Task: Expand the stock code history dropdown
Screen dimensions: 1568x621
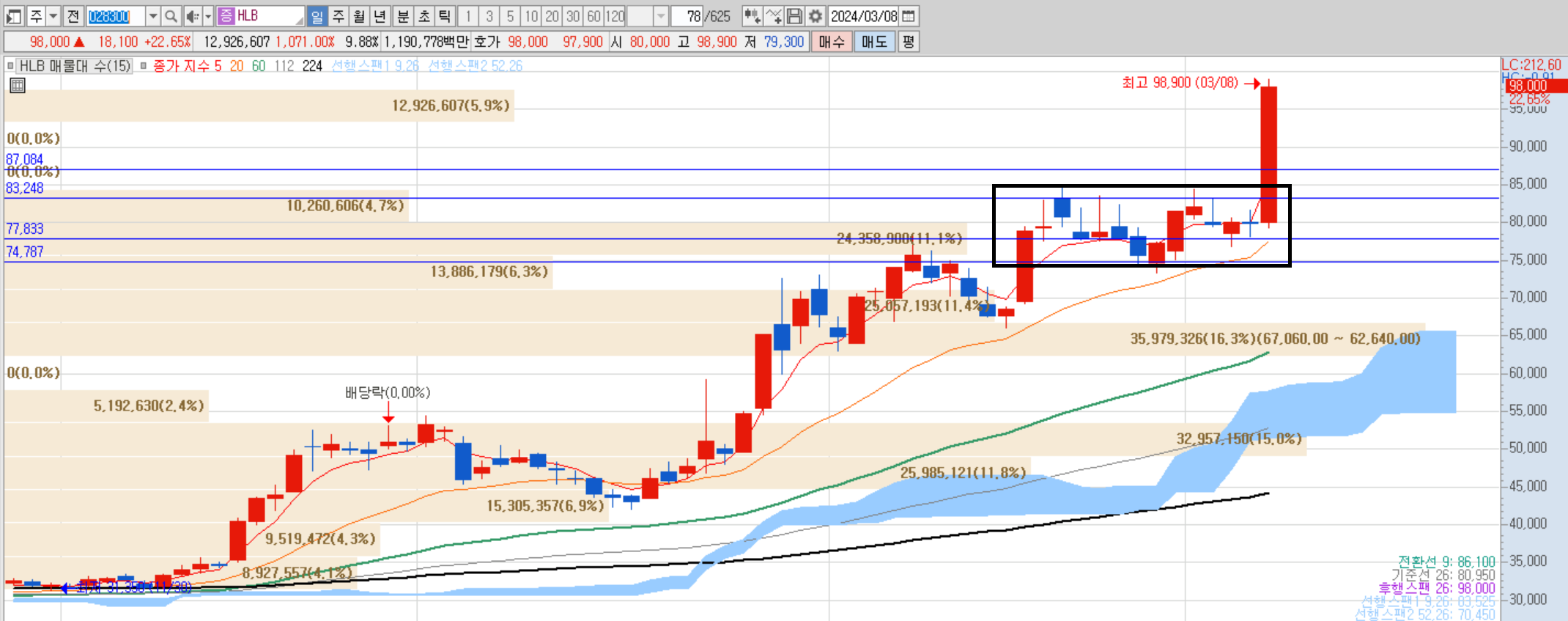Action: pos(152,16)
